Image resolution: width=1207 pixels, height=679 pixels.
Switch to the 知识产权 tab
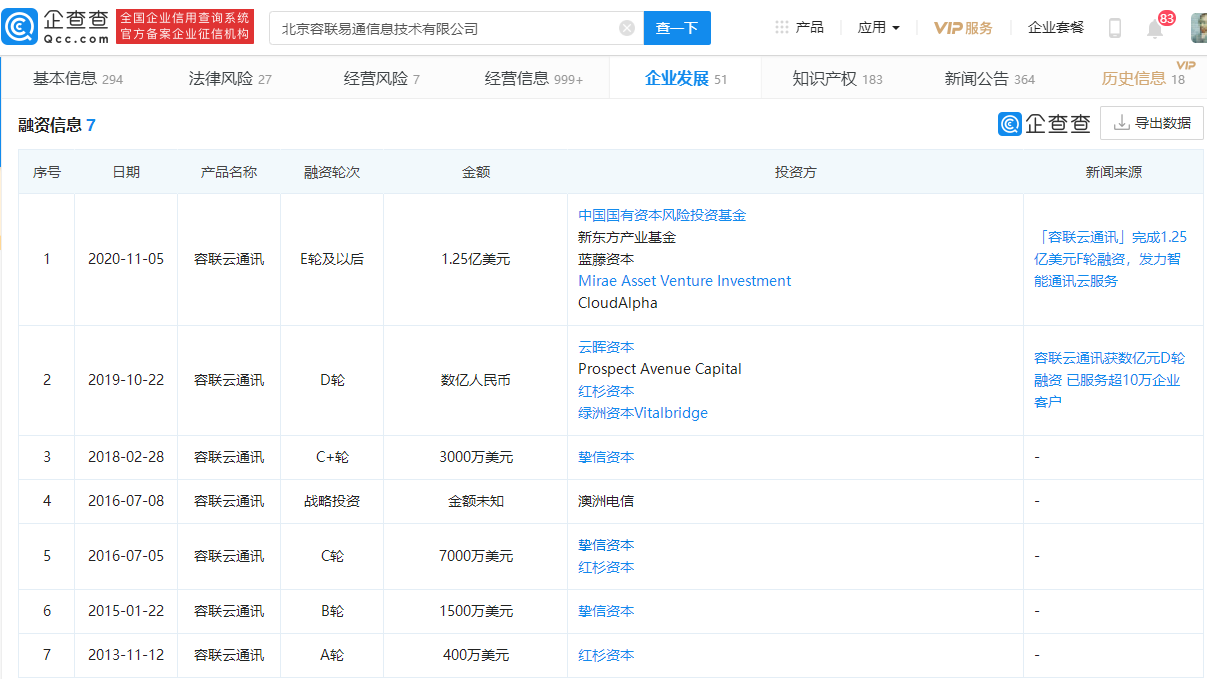pyautogui.click(x=837, y=78)
